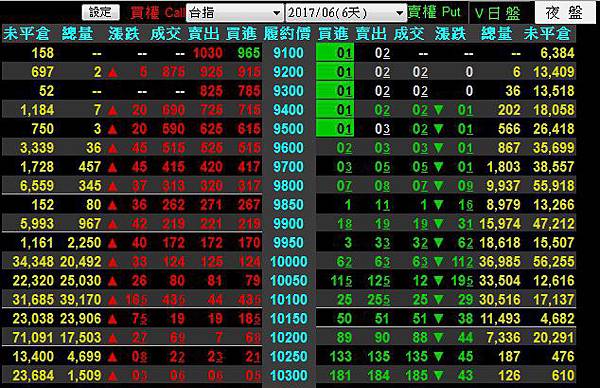Click the put-side 總量 column header
The image size is (600, 388).
497,34
